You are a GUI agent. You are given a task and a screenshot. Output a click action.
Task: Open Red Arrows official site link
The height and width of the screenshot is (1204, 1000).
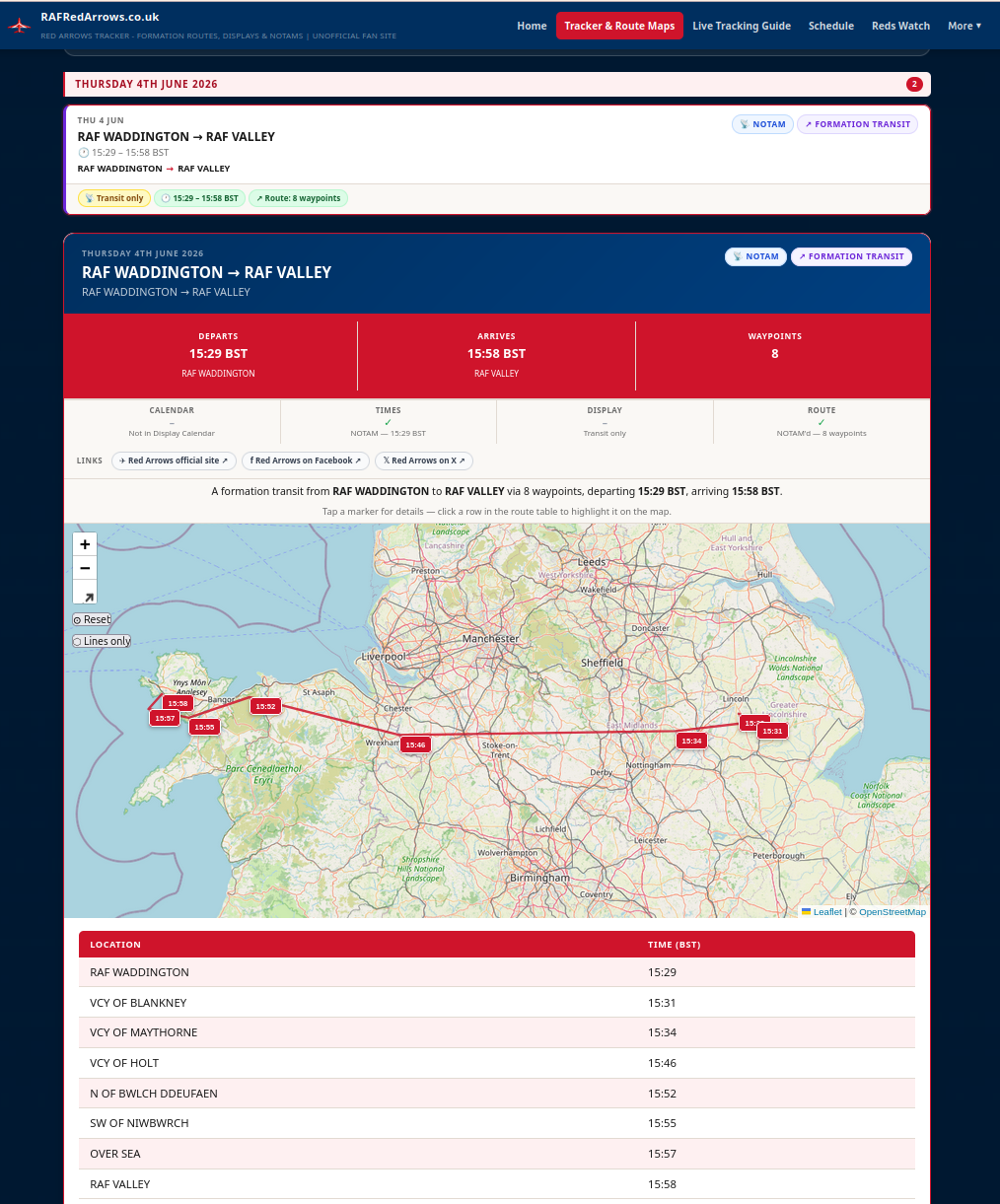(173, 460)
